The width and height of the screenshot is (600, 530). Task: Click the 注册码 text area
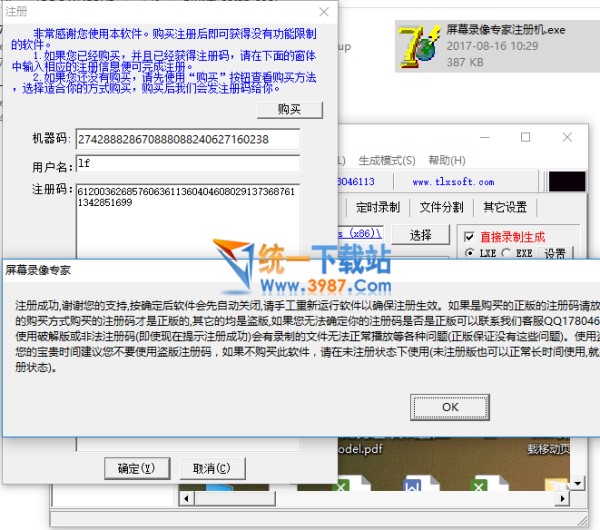(188, 221)
